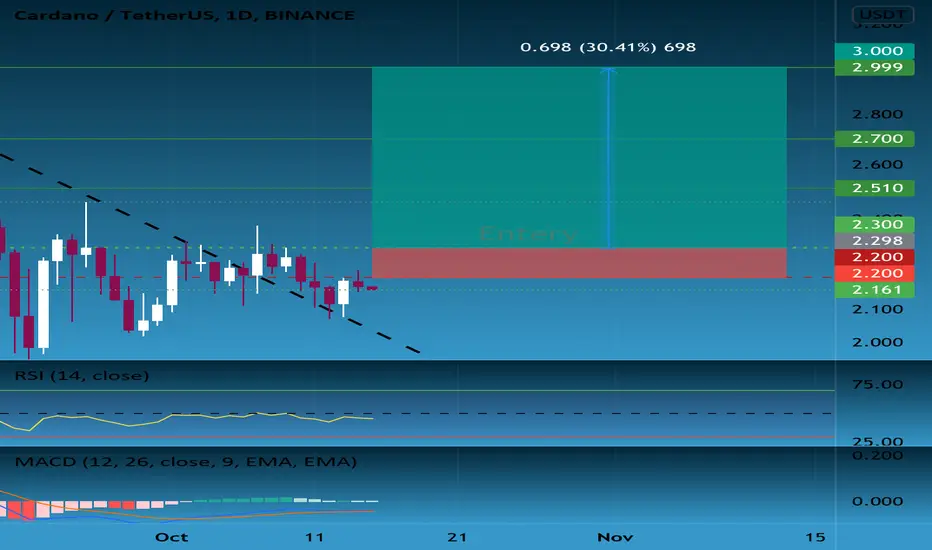This screenshot has width=932, height=550.
Task: Click the 21 date on time axis
Action: pos(457,538)
